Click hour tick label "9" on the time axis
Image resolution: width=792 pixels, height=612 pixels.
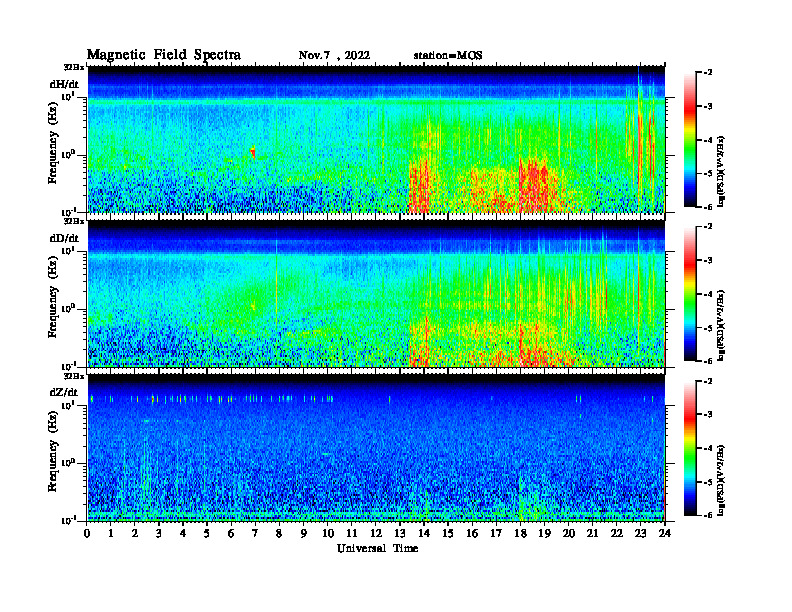point(304,533)
